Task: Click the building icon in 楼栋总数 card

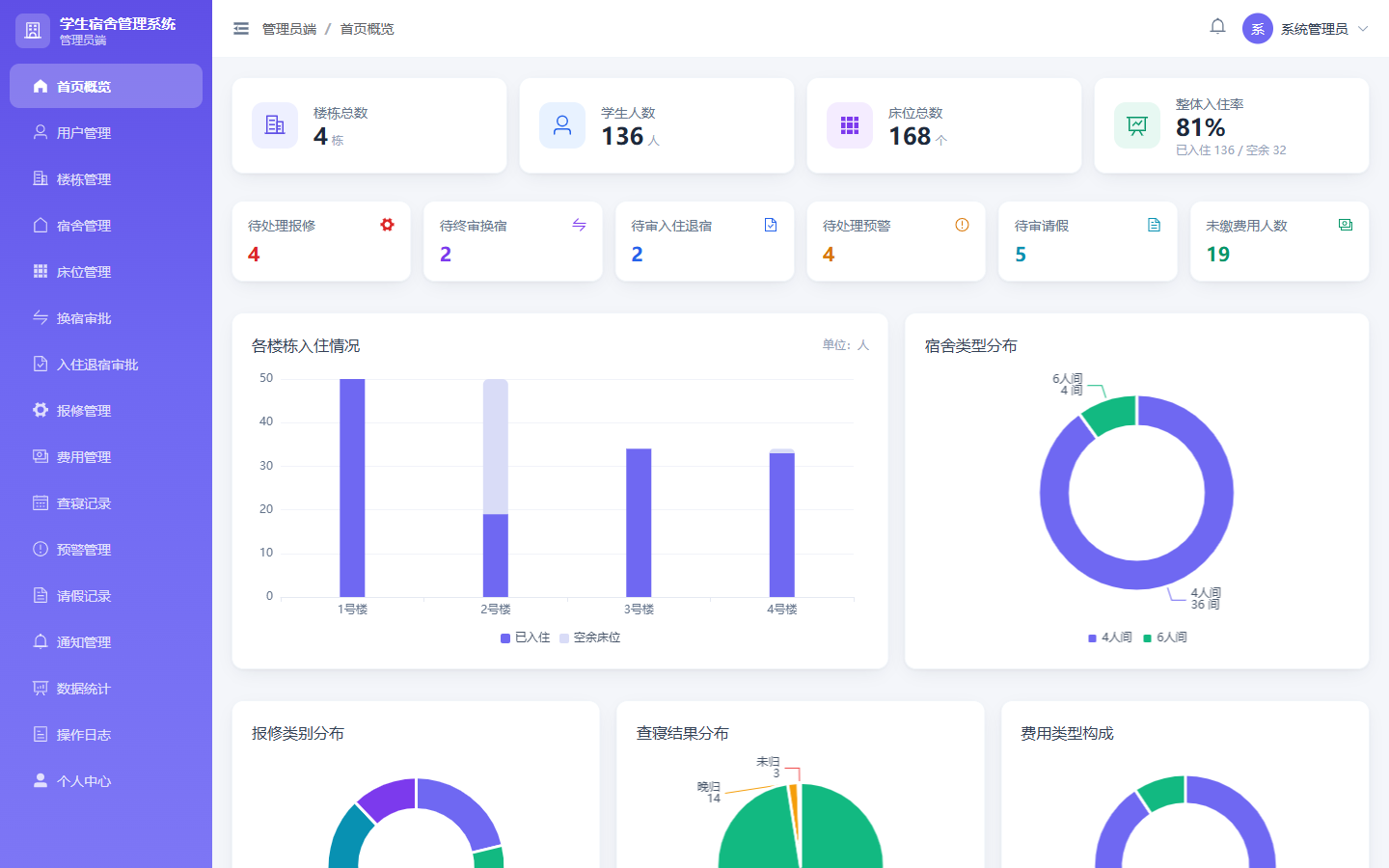Action: (275, 125)
